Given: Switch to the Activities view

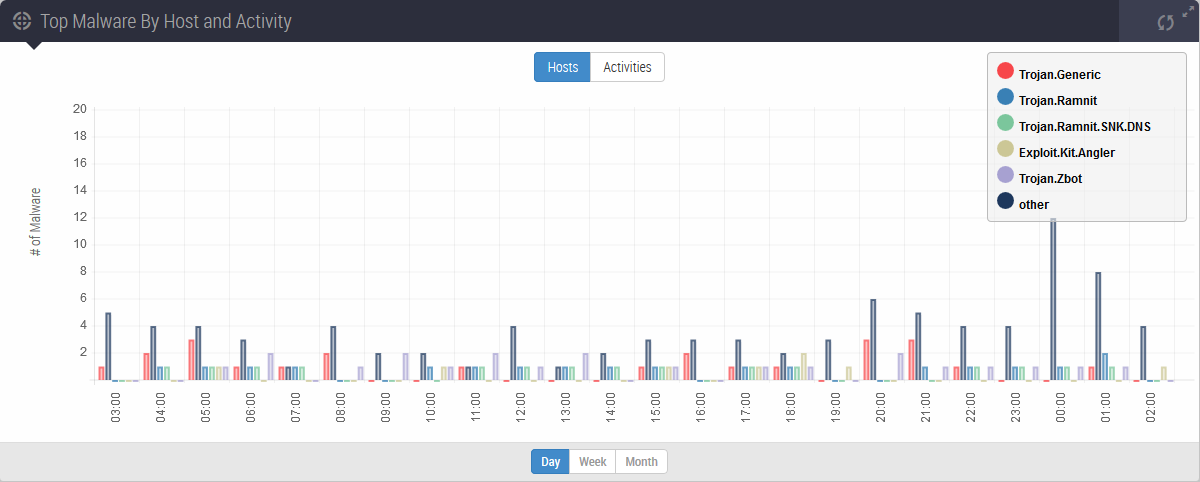Looking at the screenshot, I should [627, 67].
